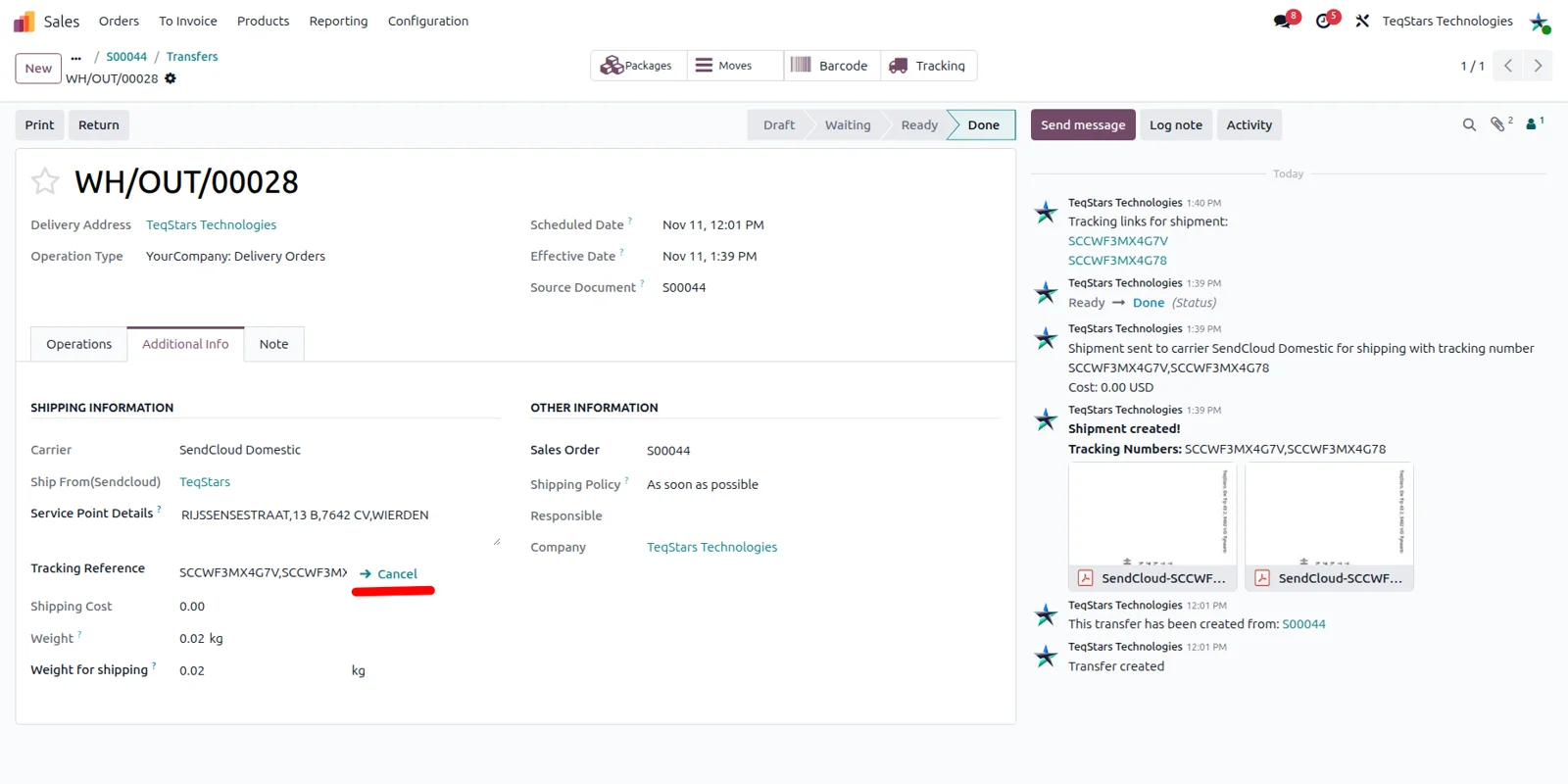Click Send message button
The image size is (1568, 784).
coord(1083,125)
